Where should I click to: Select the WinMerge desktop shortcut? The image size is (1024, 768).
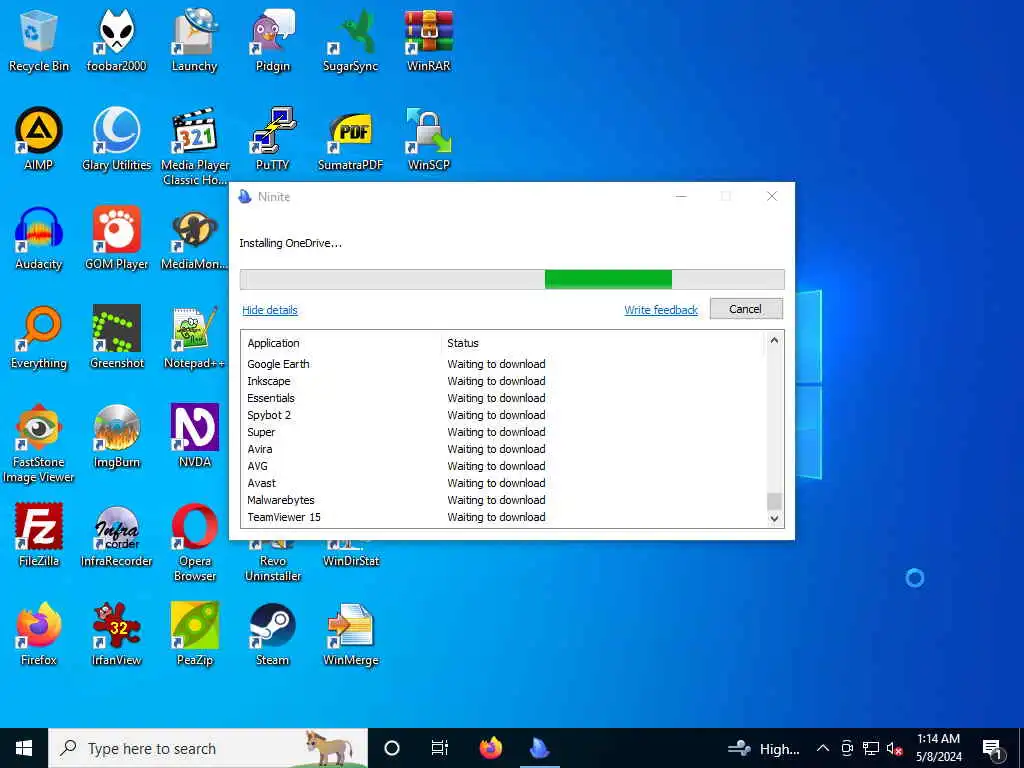click(x=350, y=634)
